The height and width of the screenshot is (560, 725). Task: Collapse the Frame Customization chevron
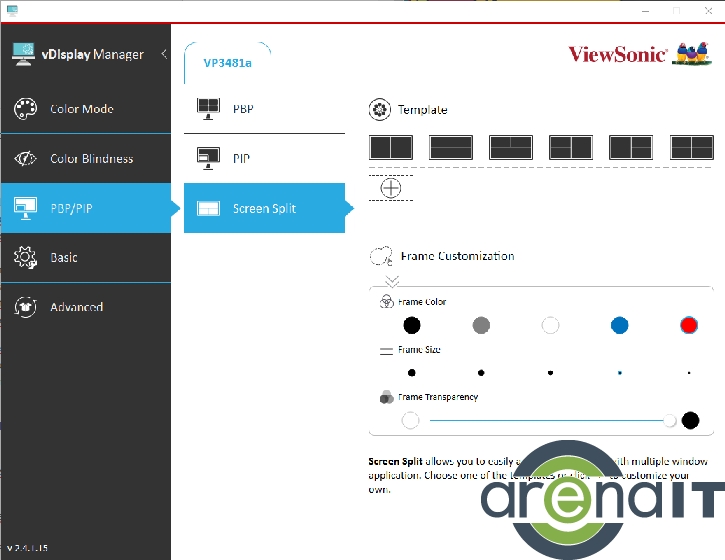[392, 281]
